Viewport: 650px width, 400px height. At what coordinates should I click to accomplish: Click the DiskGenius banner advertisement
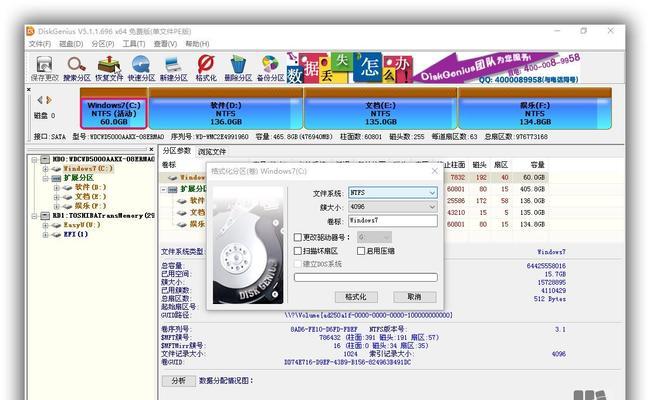pos(432,68)
